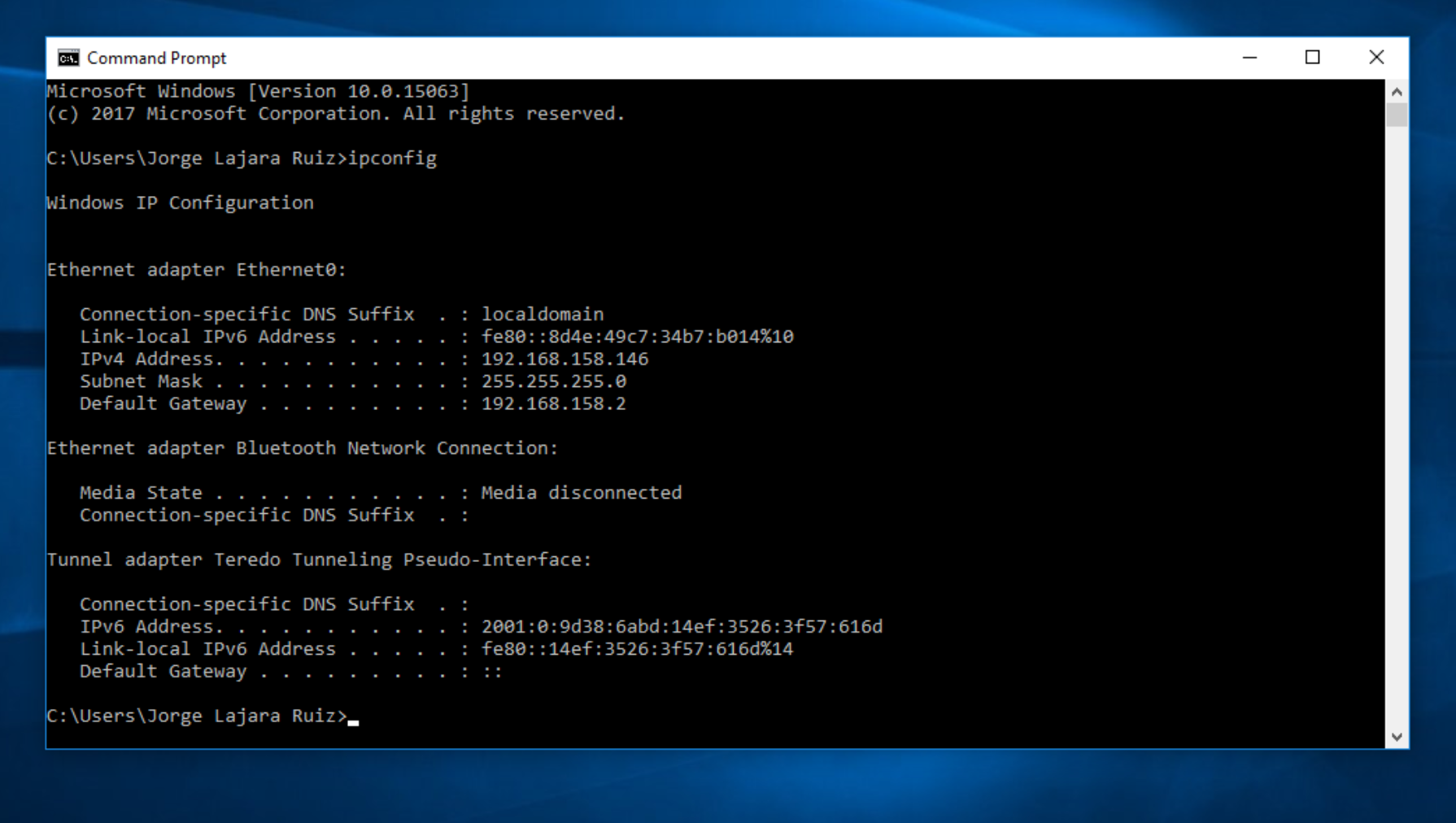Close the Command Prompt window
1456x823 pixels.
point(1376,58)
